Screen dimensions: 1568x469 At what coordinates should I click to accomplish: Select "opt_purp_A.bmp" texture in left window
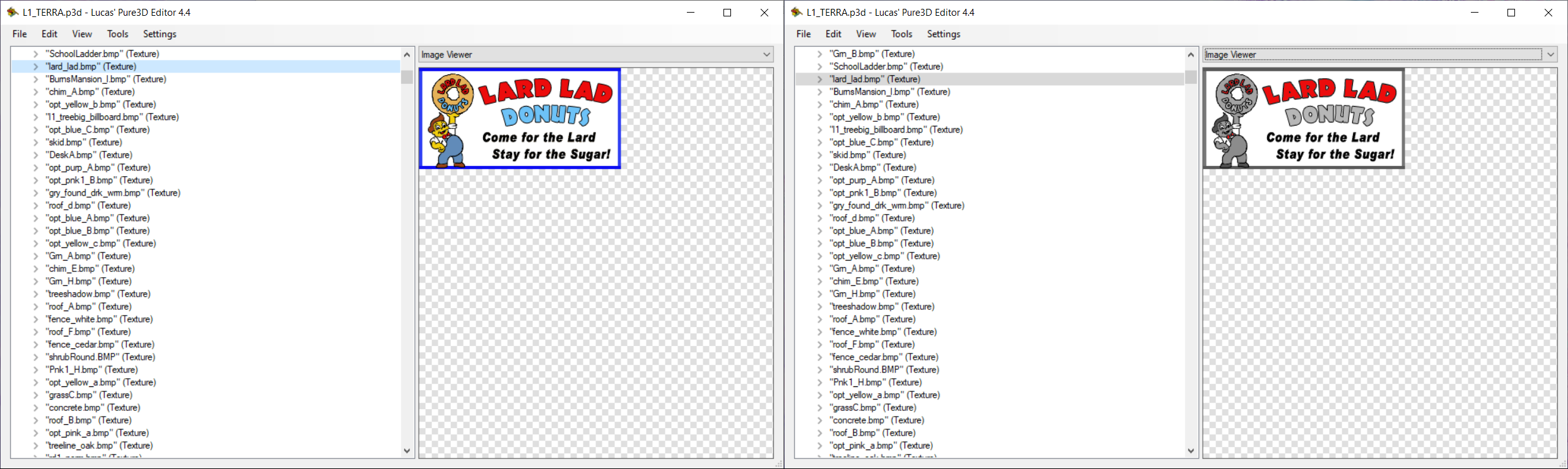click(x=98, y=167)
